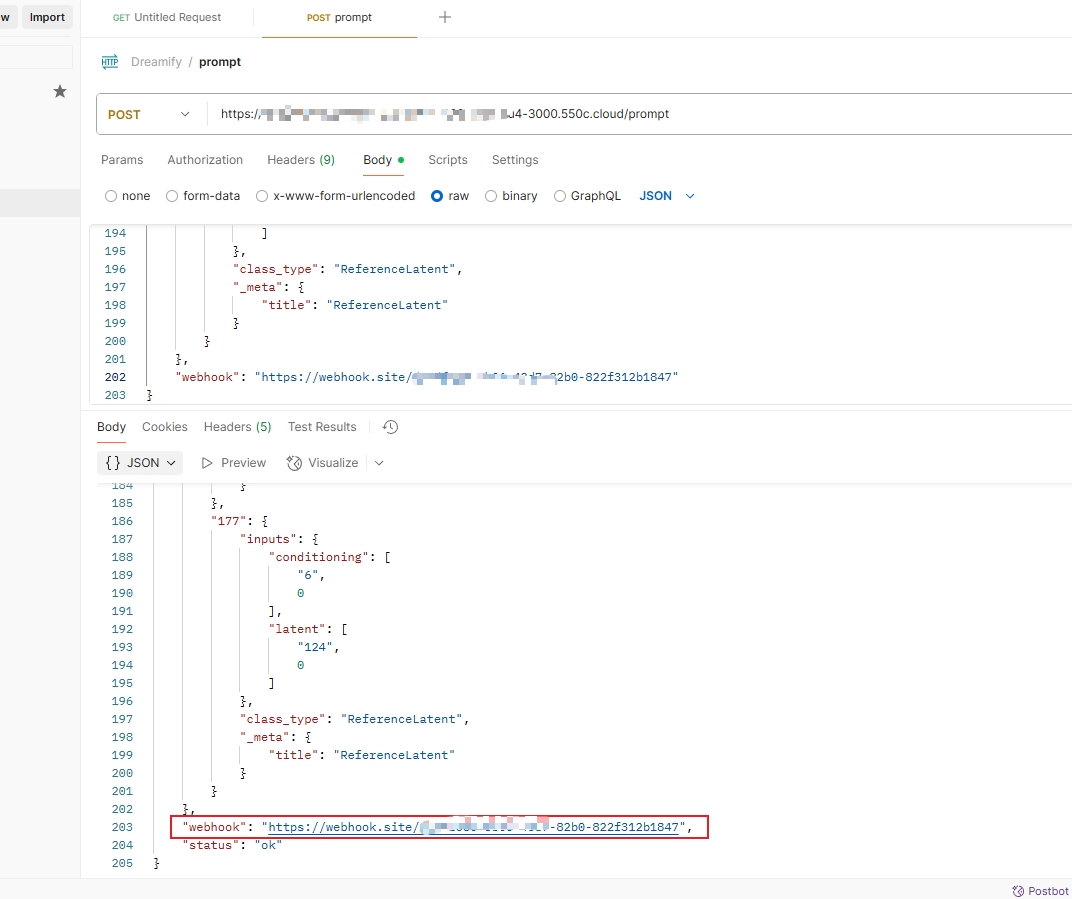Select GraphQL body type radio

(560, 196)
